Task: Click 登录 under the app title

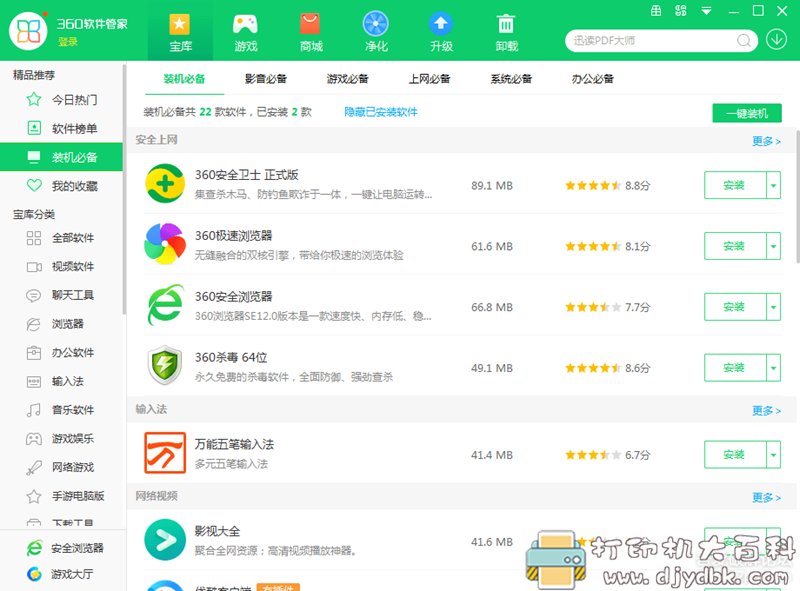Action: point(67,42)
